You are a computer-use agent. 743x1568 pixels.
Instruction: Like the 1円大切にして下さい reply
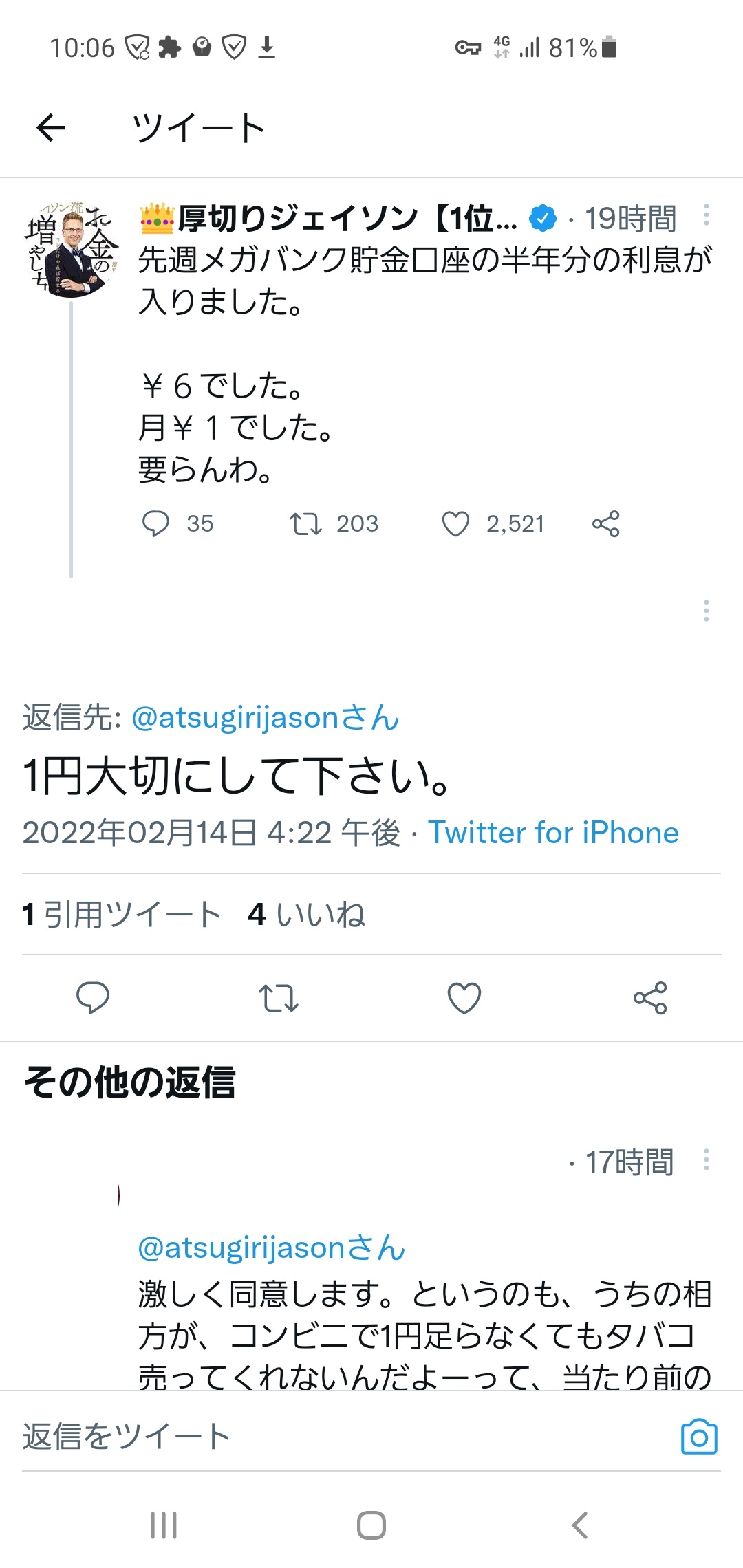point(464,998)
